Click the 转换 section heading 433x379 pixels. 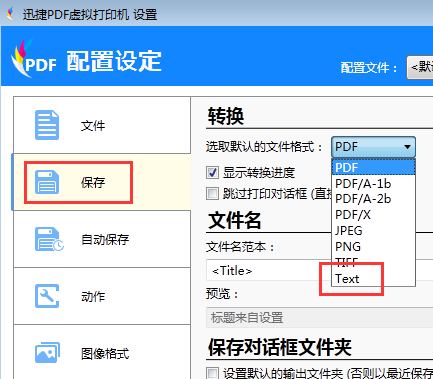tap(226, 116)
